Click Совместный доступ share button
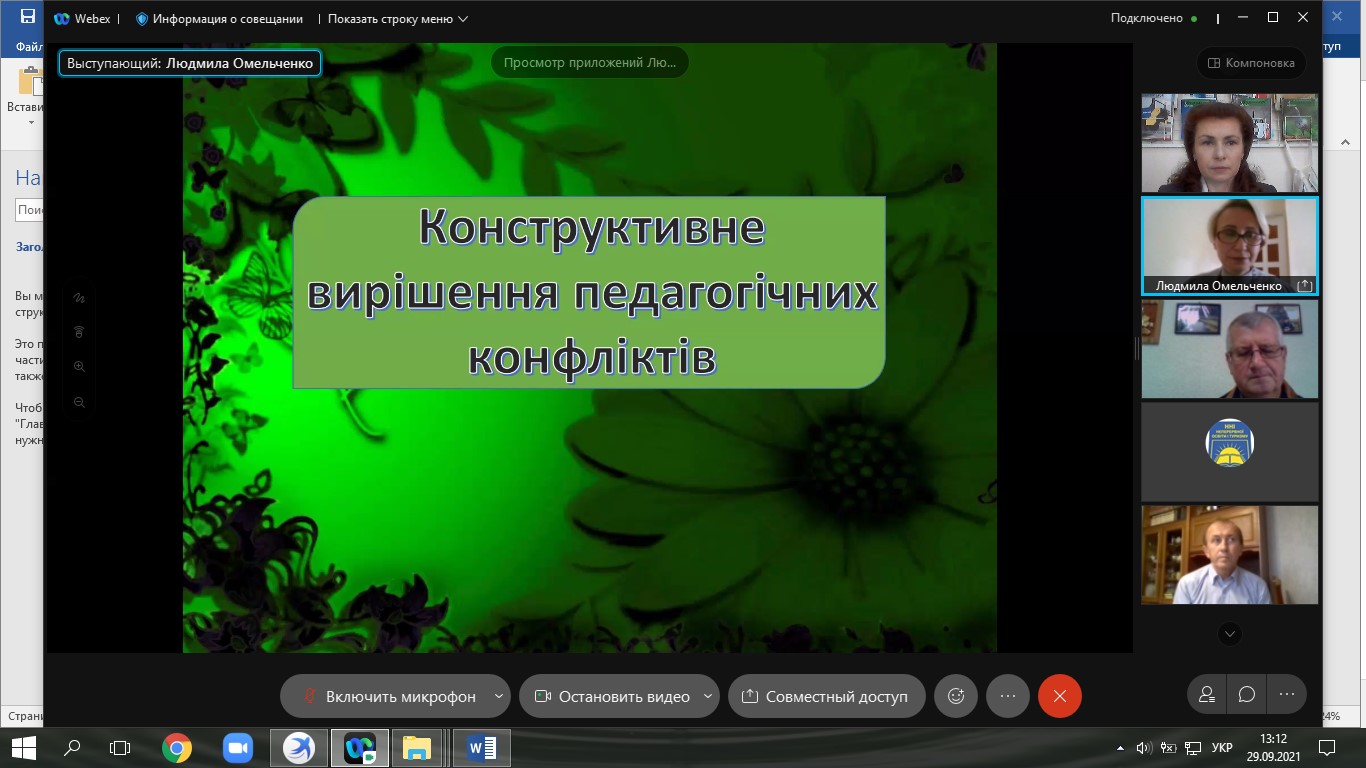 (x=825, y=696)
